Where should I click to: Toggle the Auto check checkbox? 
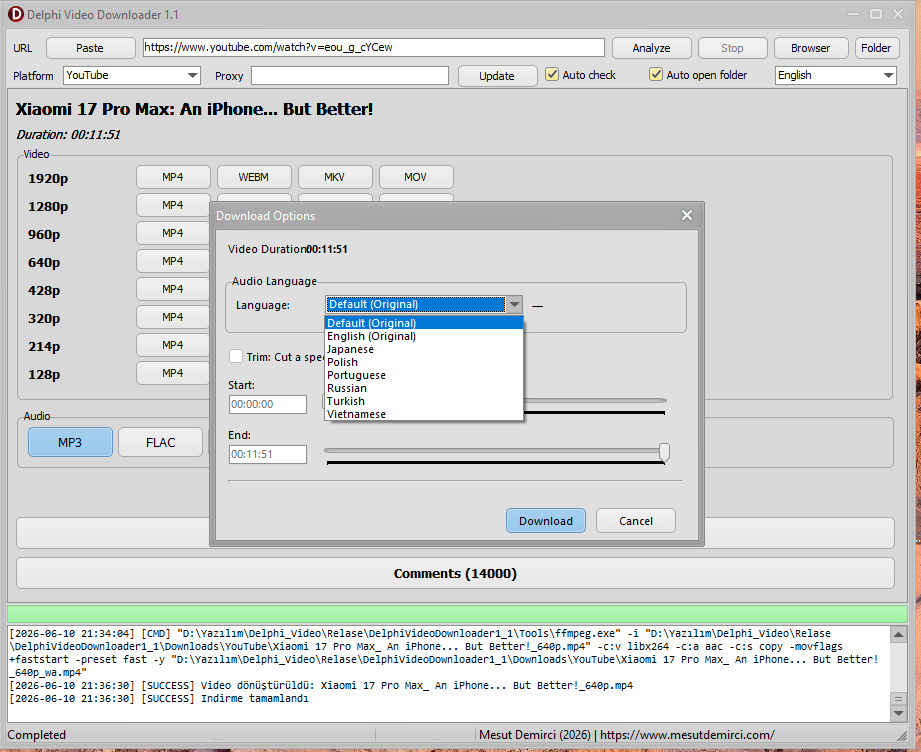coord(552,75)
